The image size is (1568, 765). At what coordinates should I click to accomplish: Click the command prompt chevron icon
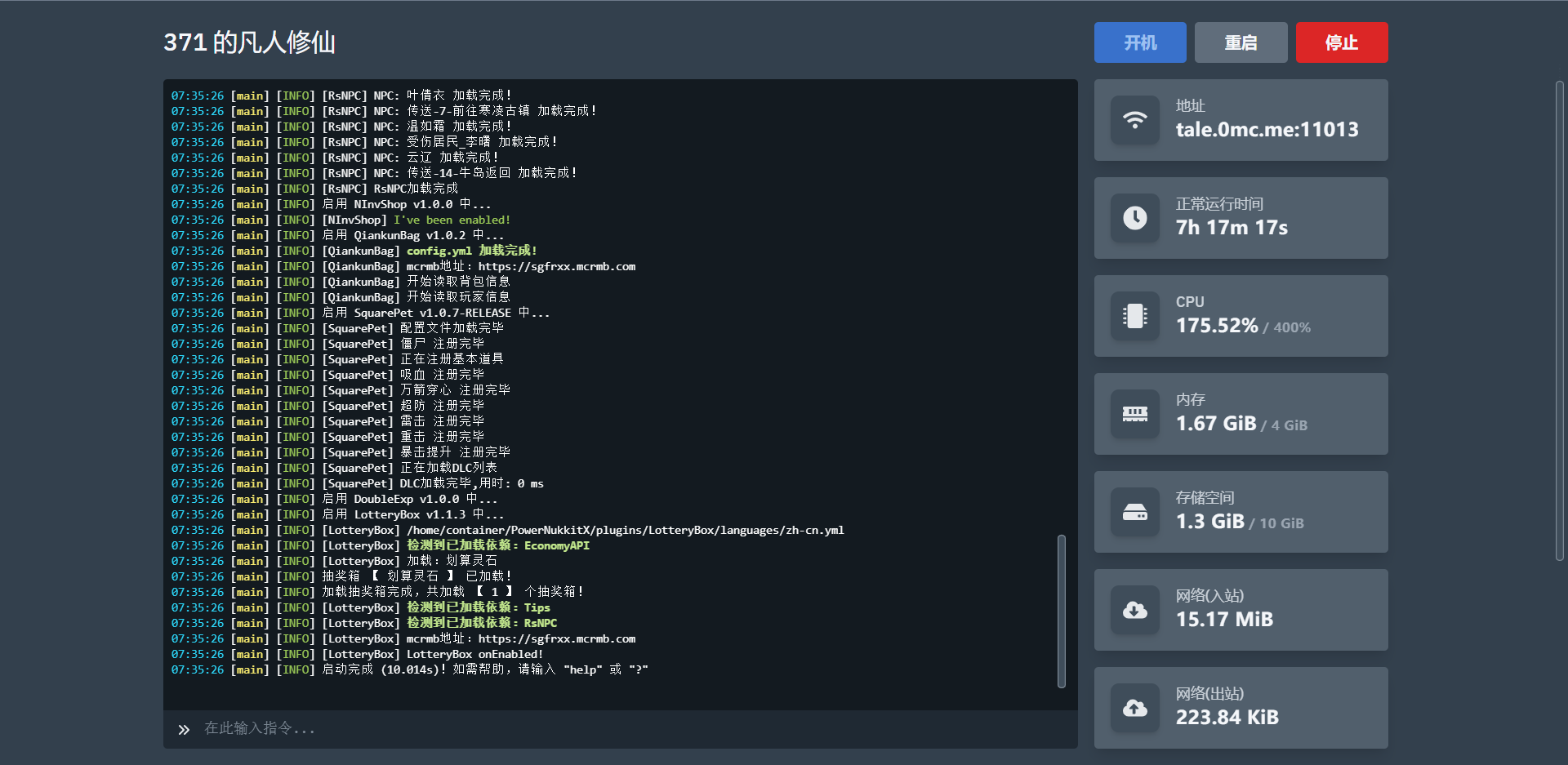[184, 729]
